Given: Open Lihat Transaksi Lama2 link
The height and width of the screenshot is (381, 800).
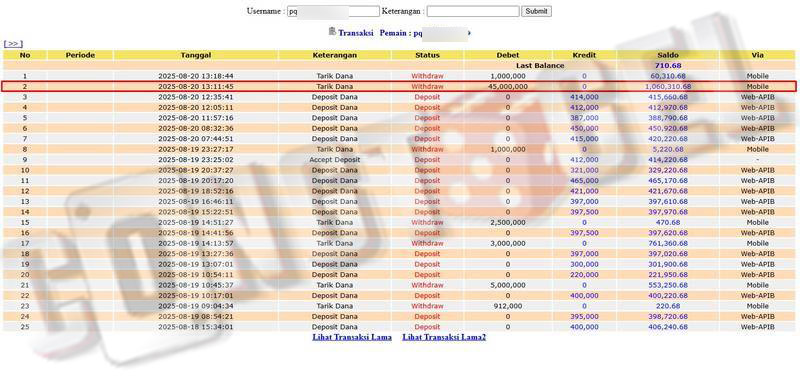Looking at the screenshot, I should coord(444,337).
